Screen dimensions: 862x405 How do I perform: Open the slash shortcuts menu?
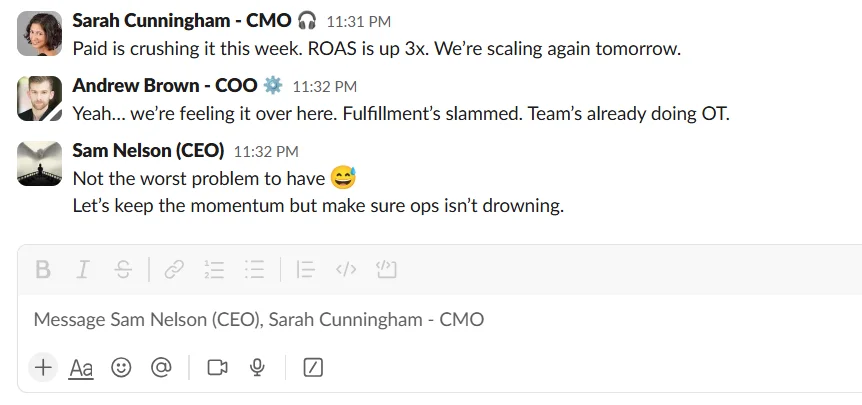coord(313,367)
